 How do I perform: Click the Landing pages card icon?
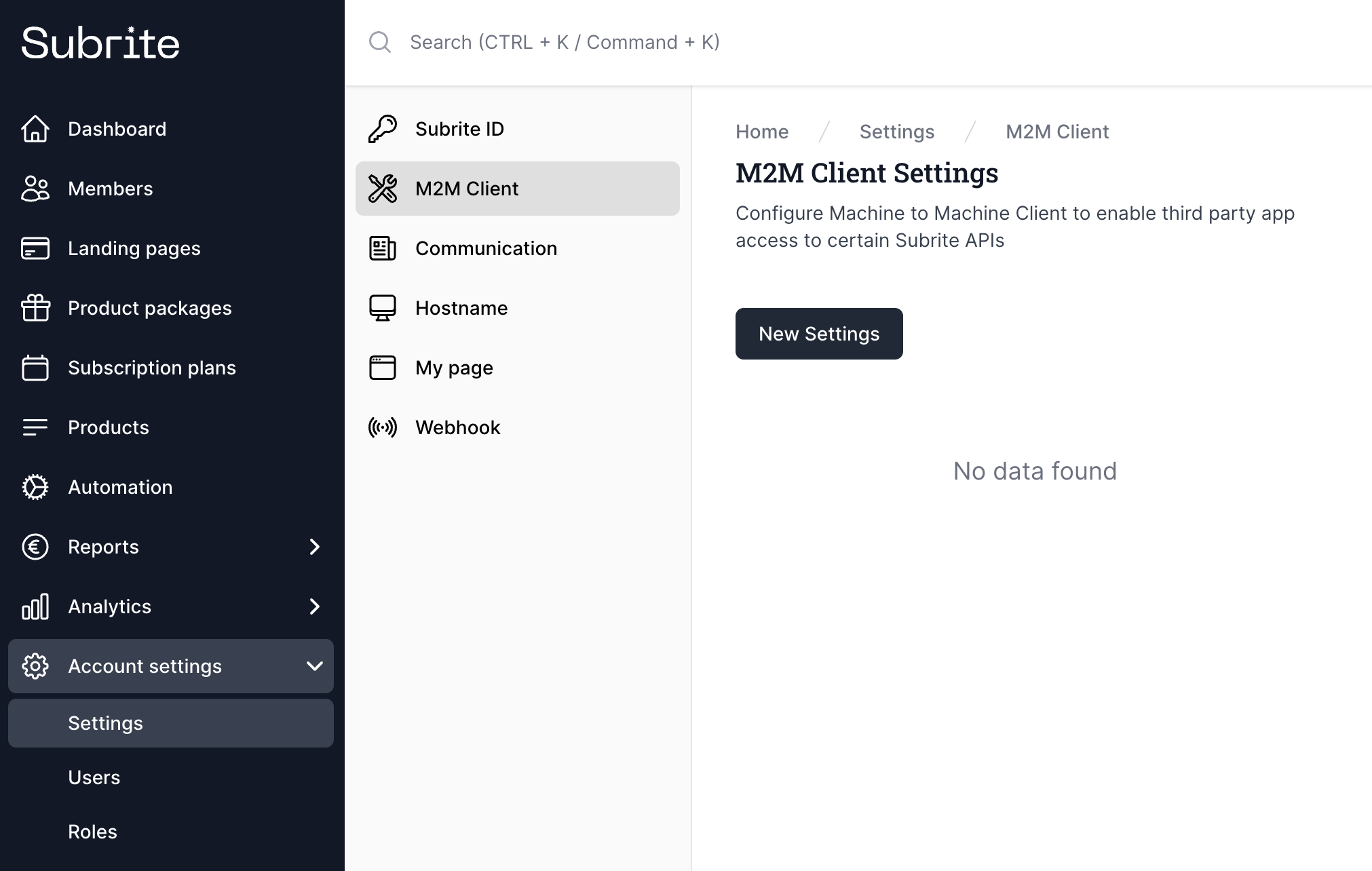(x=35, y=248)
